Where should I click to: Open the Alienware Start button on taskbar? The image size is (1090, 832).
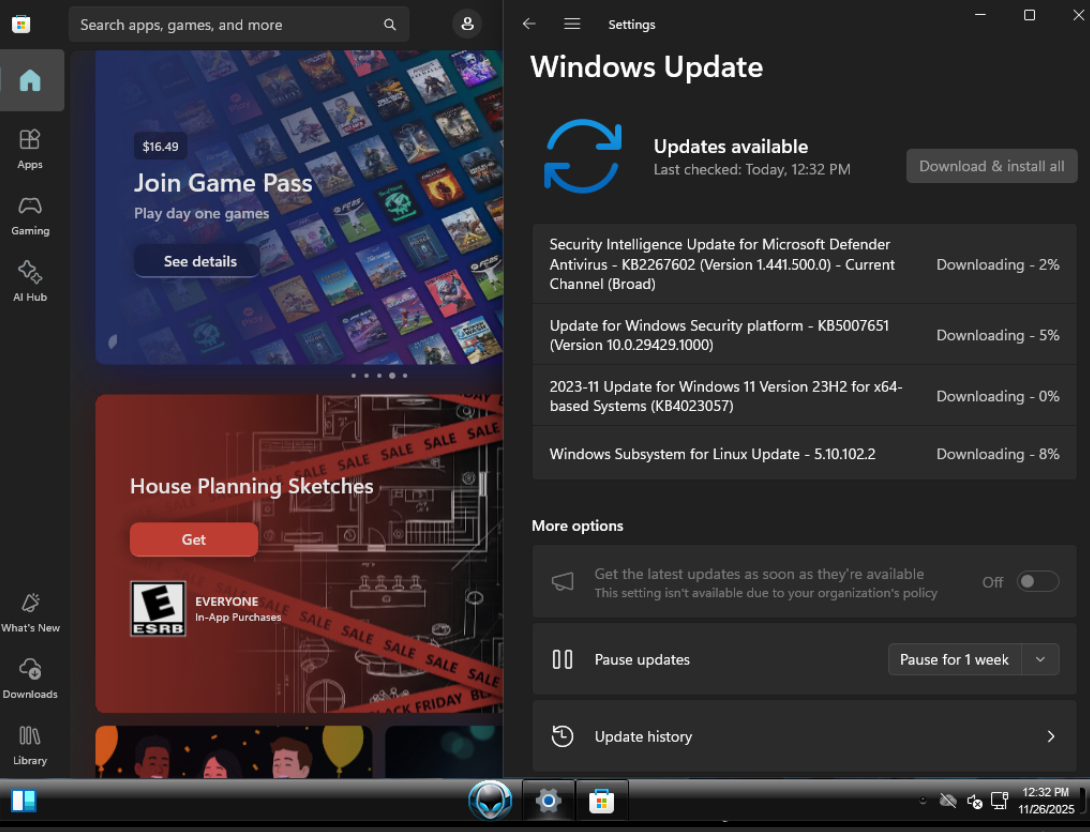coord(490,800)
